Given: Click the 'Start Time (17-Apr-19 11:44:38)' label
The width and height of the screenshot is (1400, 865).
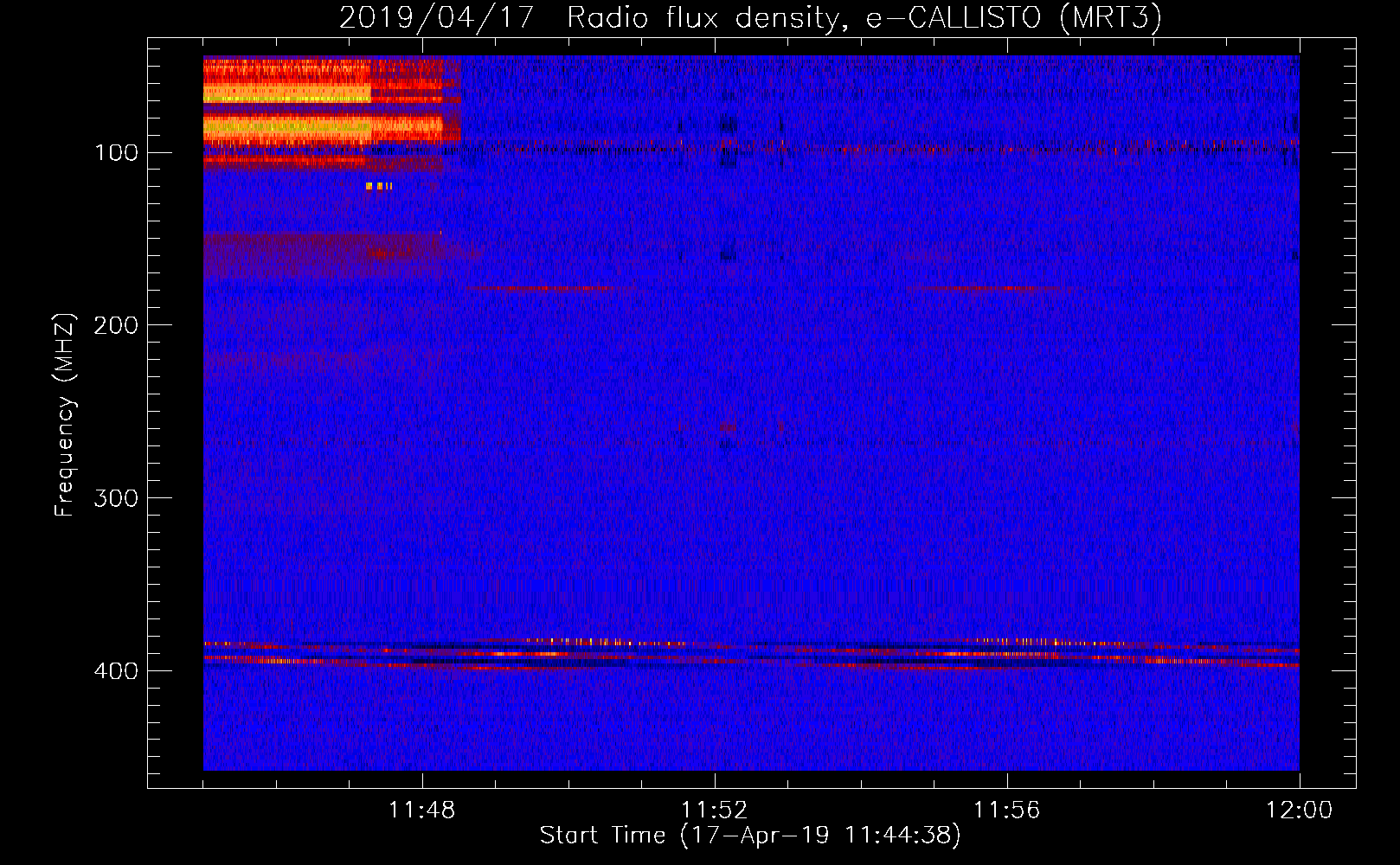Looking at the screenshot, I should click(x=750, y=836).
